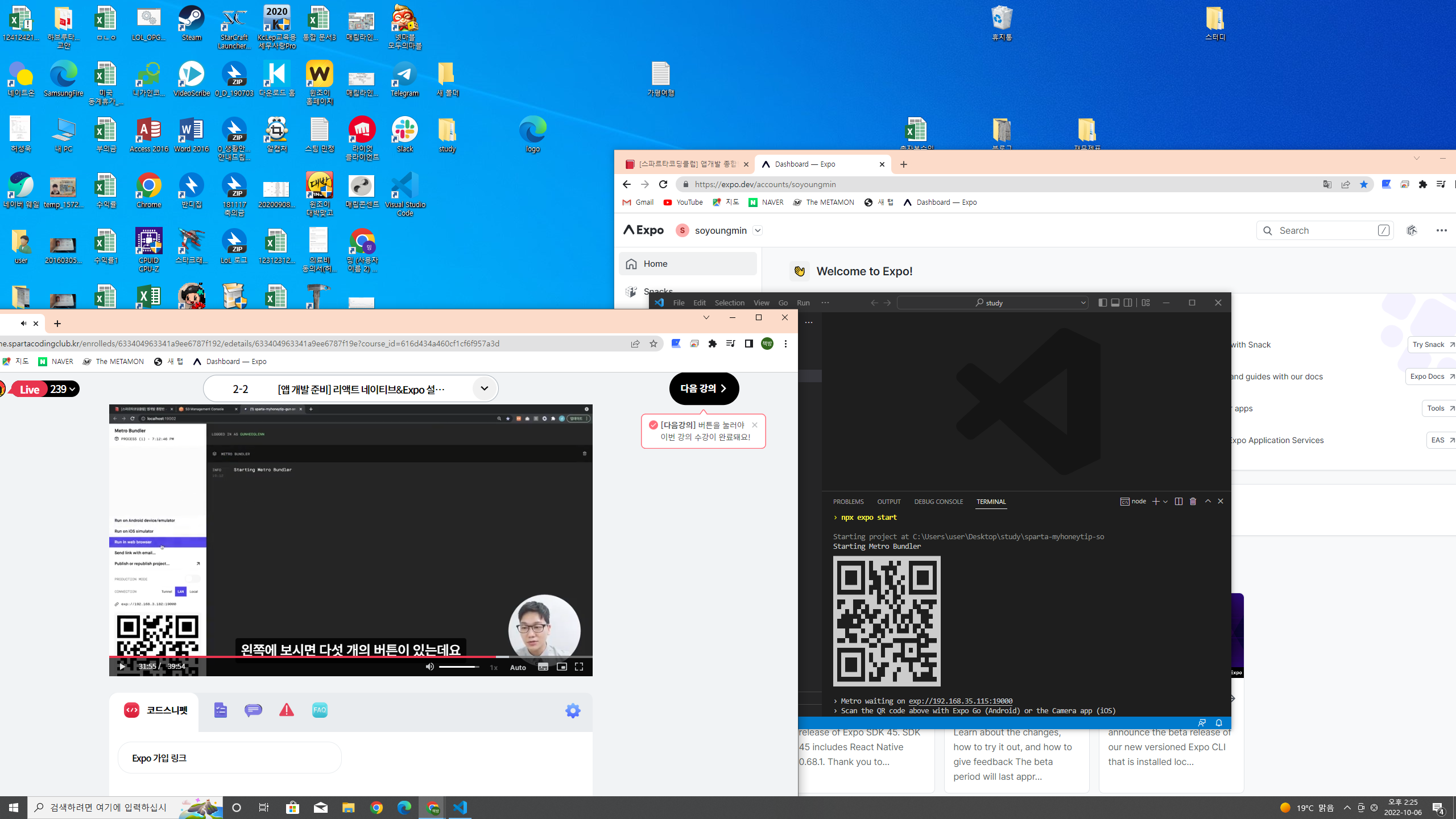Reload the Expo dashboard page
Viewport: 1456px width, 819px height.
(663, 184)
